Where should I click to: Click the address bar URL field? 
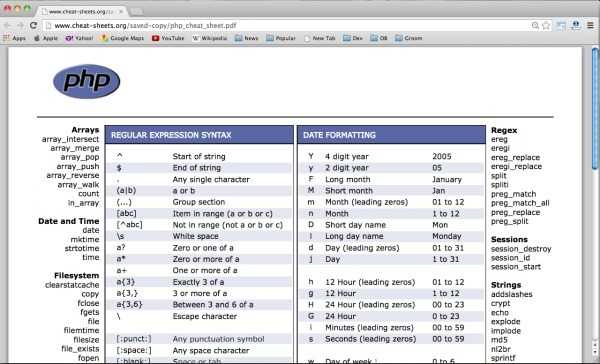(x=287, y=26)
